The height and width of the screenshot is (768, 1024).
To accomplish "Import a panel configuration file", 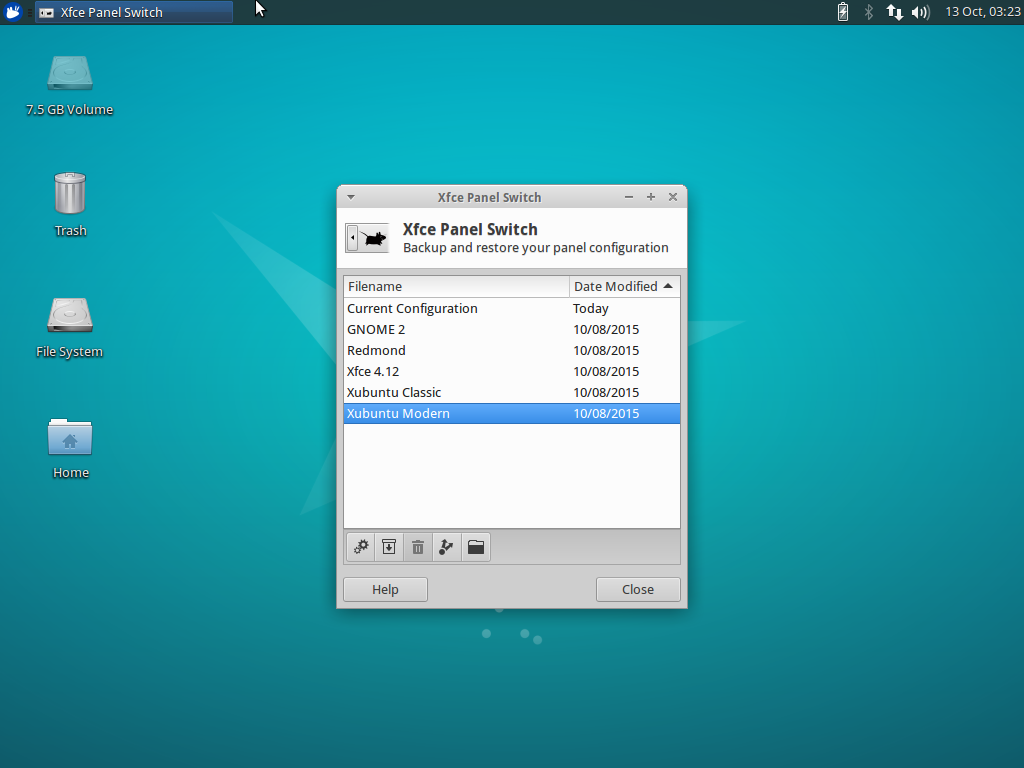I will coord(475,547).
